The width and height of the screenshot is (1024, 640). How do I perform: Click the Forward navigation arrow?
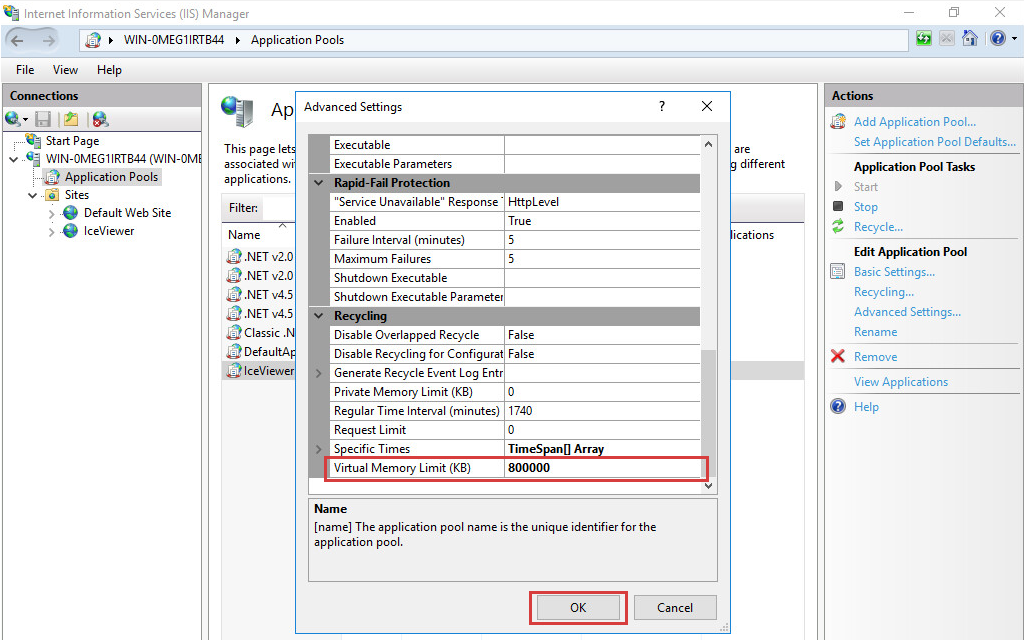[48, 40]
